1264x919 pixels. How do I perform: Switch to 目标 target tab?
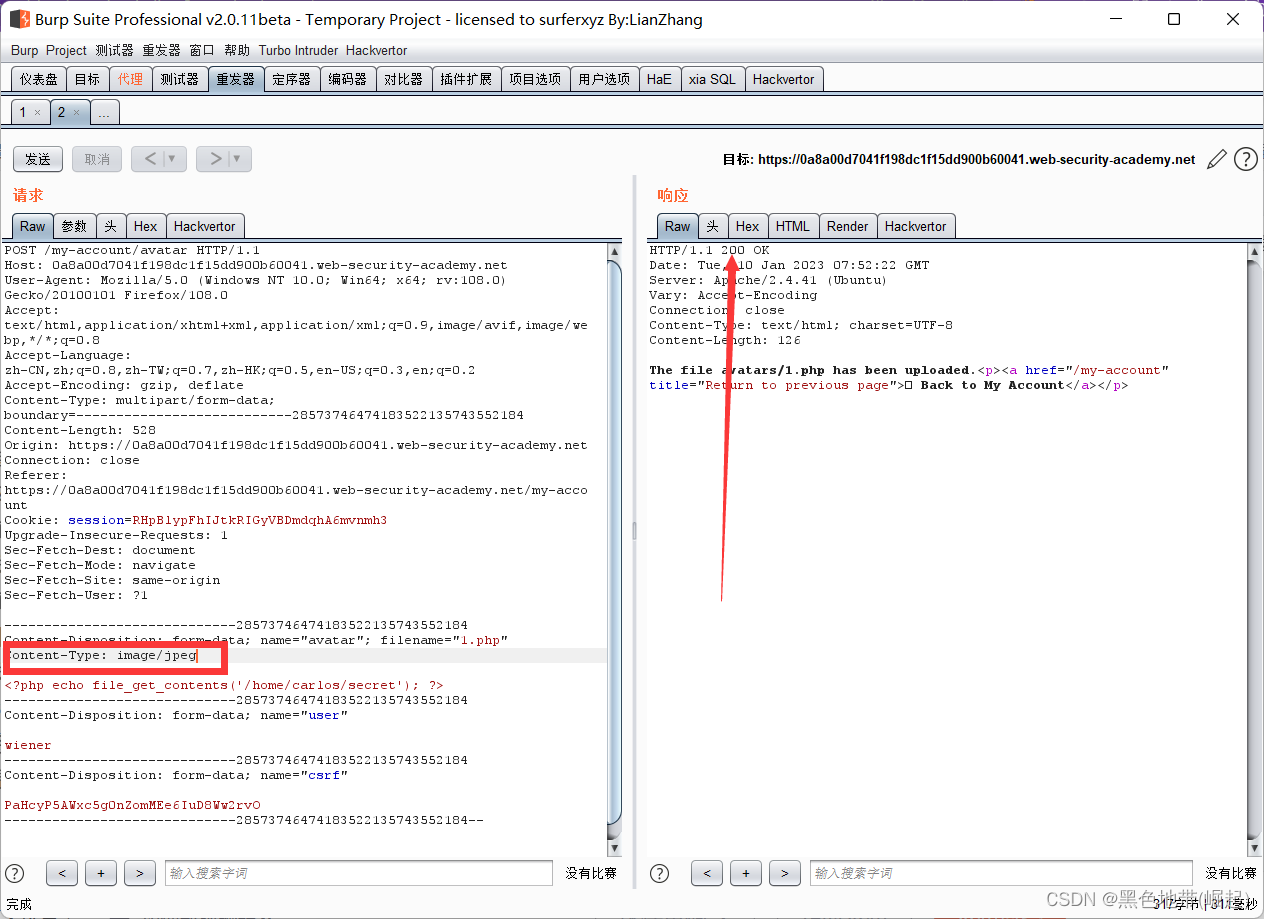[87, 79]
